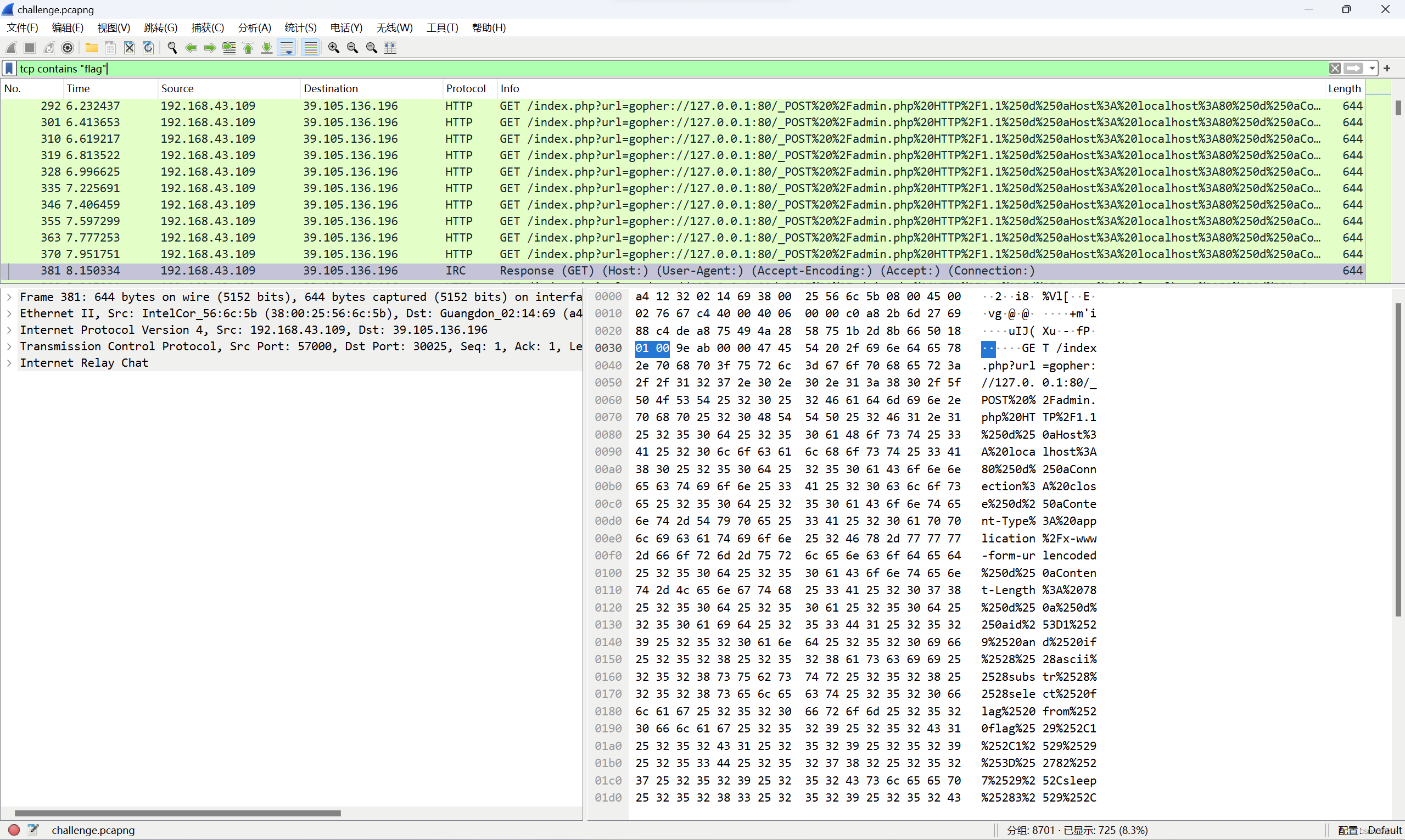Click zoom in magnifier icon
The image size is (1405, 840).
tap(333, 48)
